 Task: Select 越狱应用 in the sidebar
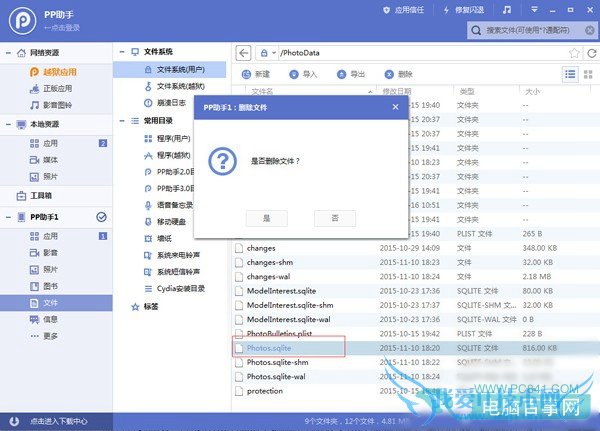click(x=53, y=72)
